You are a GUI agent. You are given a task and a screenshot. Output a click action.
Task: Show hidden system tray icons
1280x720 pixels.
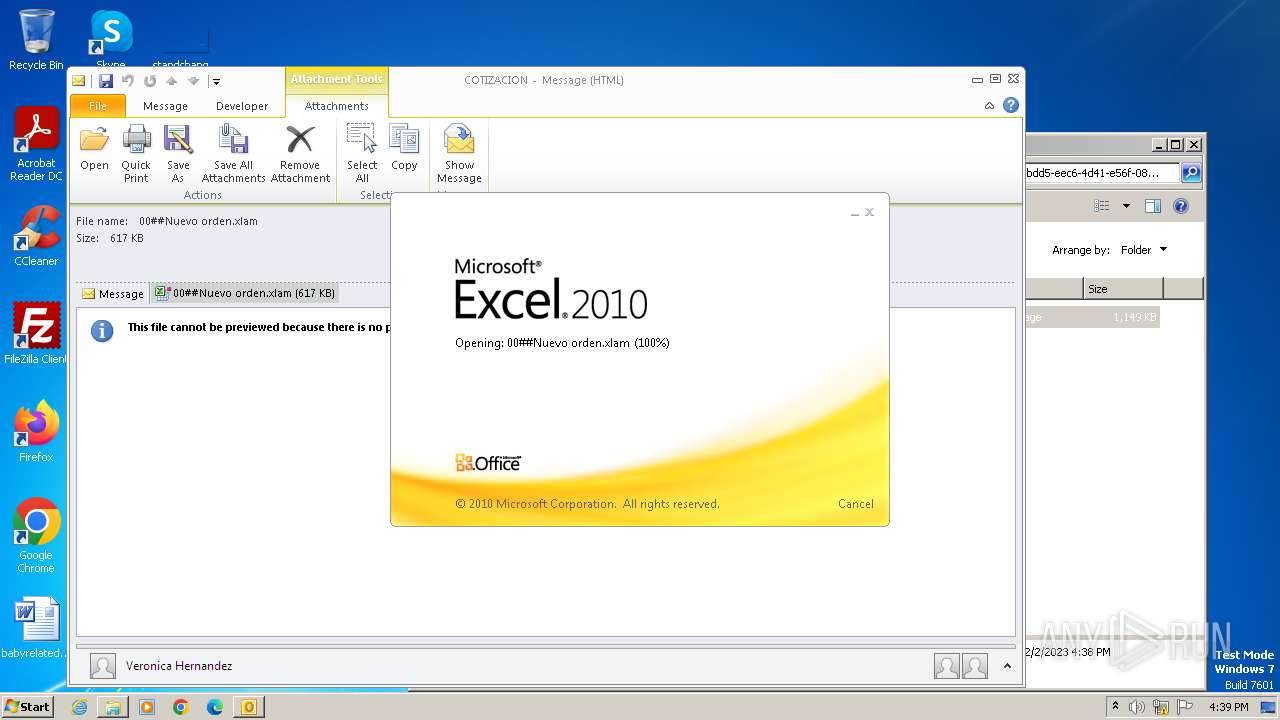tap(1116, 707)
